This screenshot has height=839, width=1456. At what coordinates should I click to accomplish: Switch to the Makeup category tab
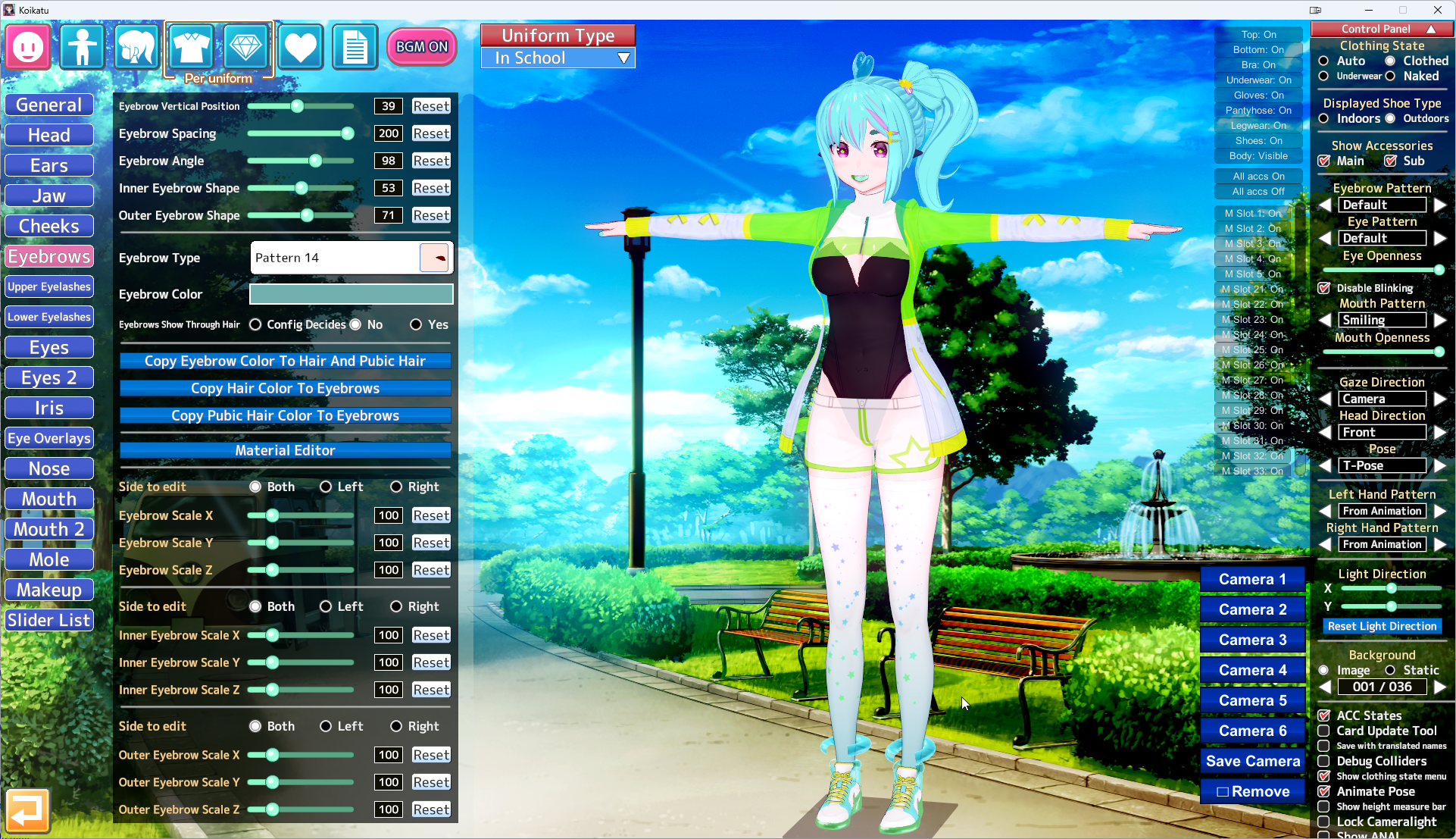pyautogui.click(x=49, y=590)
